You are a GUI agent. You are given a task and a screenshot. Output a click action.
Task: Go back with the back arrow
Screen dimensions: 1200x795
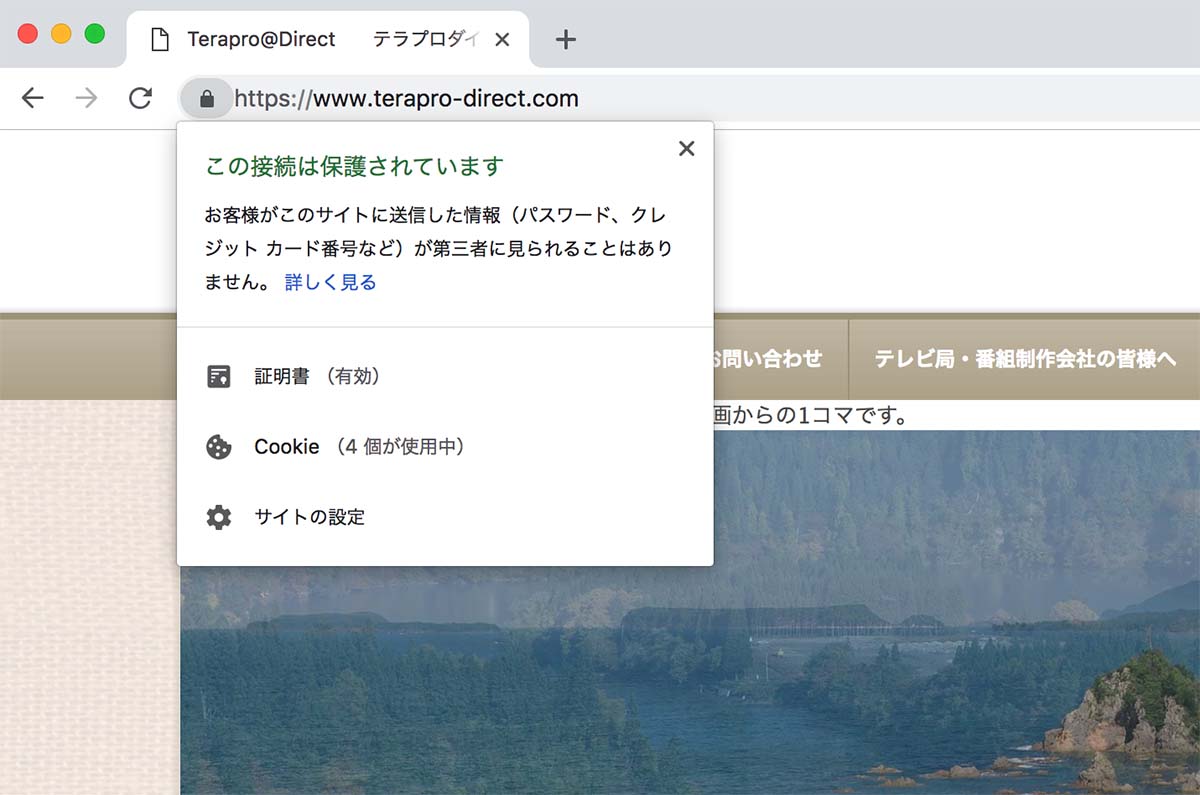point(33,98)
